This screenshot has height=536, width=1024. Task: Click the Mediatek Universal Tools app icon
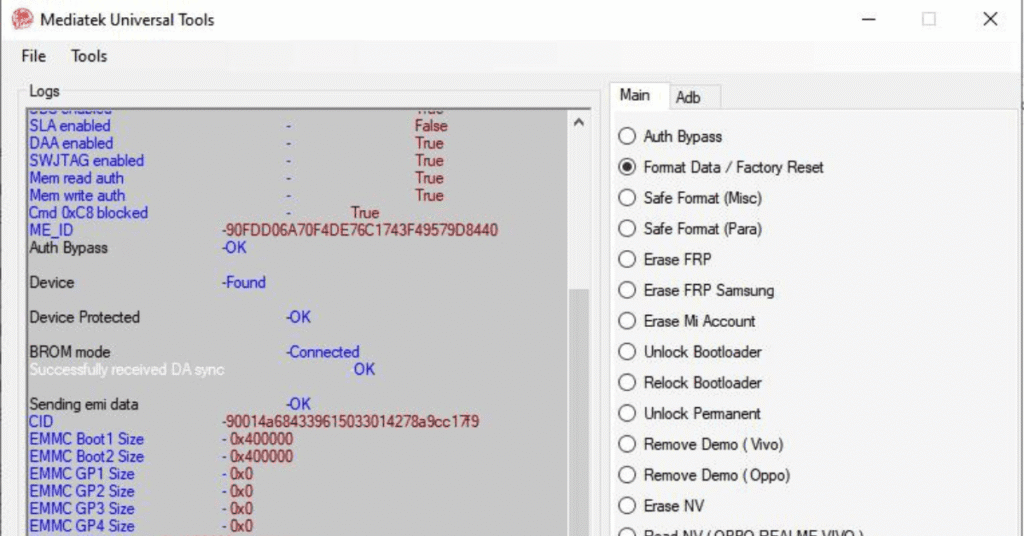coord(22,19)
